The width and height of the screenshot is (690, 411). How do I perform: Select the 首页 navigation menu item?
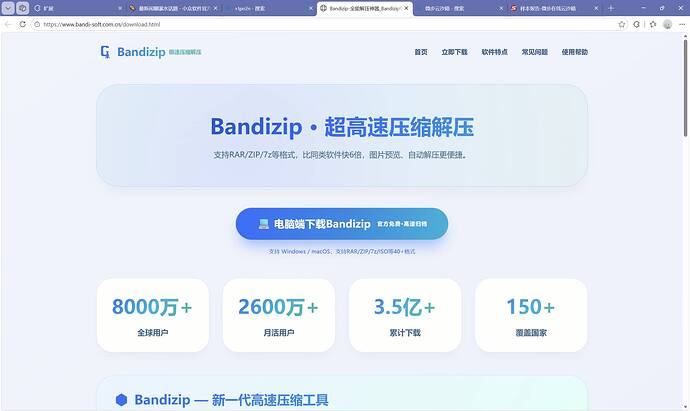[421, 52]
